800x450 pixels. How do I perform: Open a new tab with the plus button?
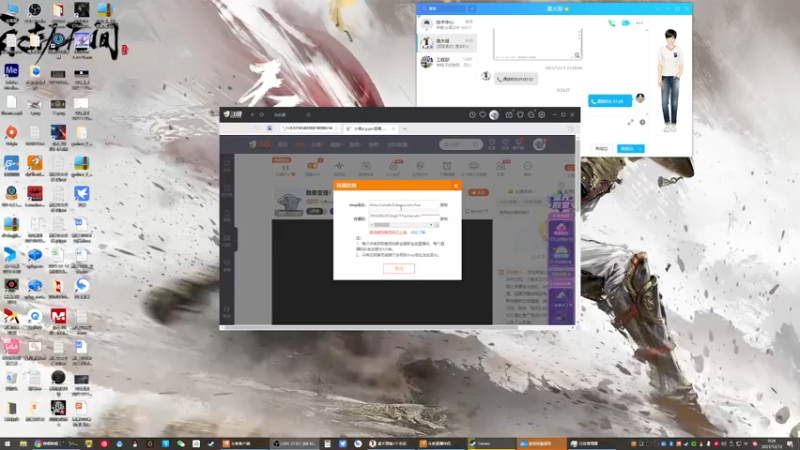tap(405, 129)
